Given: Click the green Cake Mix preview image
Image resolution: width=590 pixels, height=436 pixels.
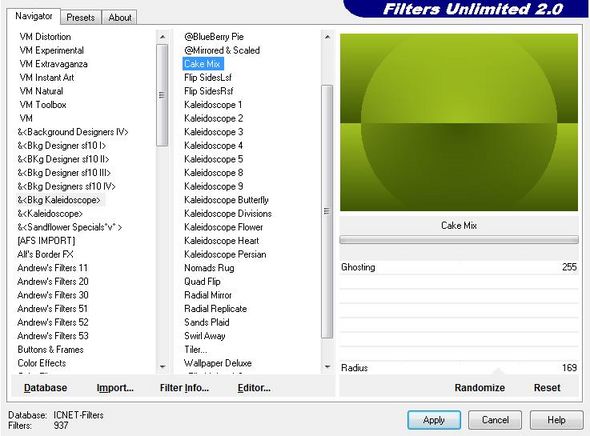Looking at the screenshot, I should [459, 122].
